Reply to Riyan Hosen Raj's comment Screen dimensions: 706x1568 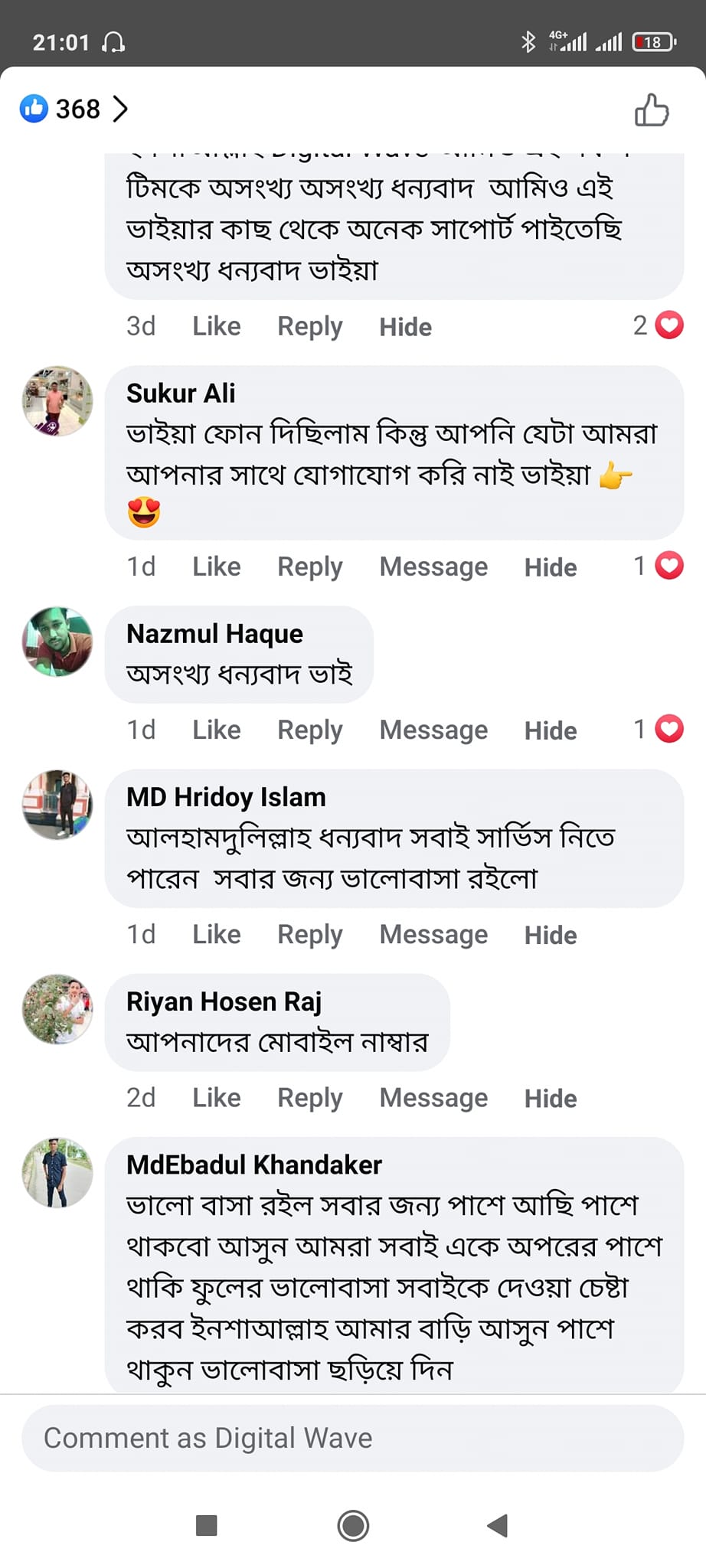coord(309,1098)
